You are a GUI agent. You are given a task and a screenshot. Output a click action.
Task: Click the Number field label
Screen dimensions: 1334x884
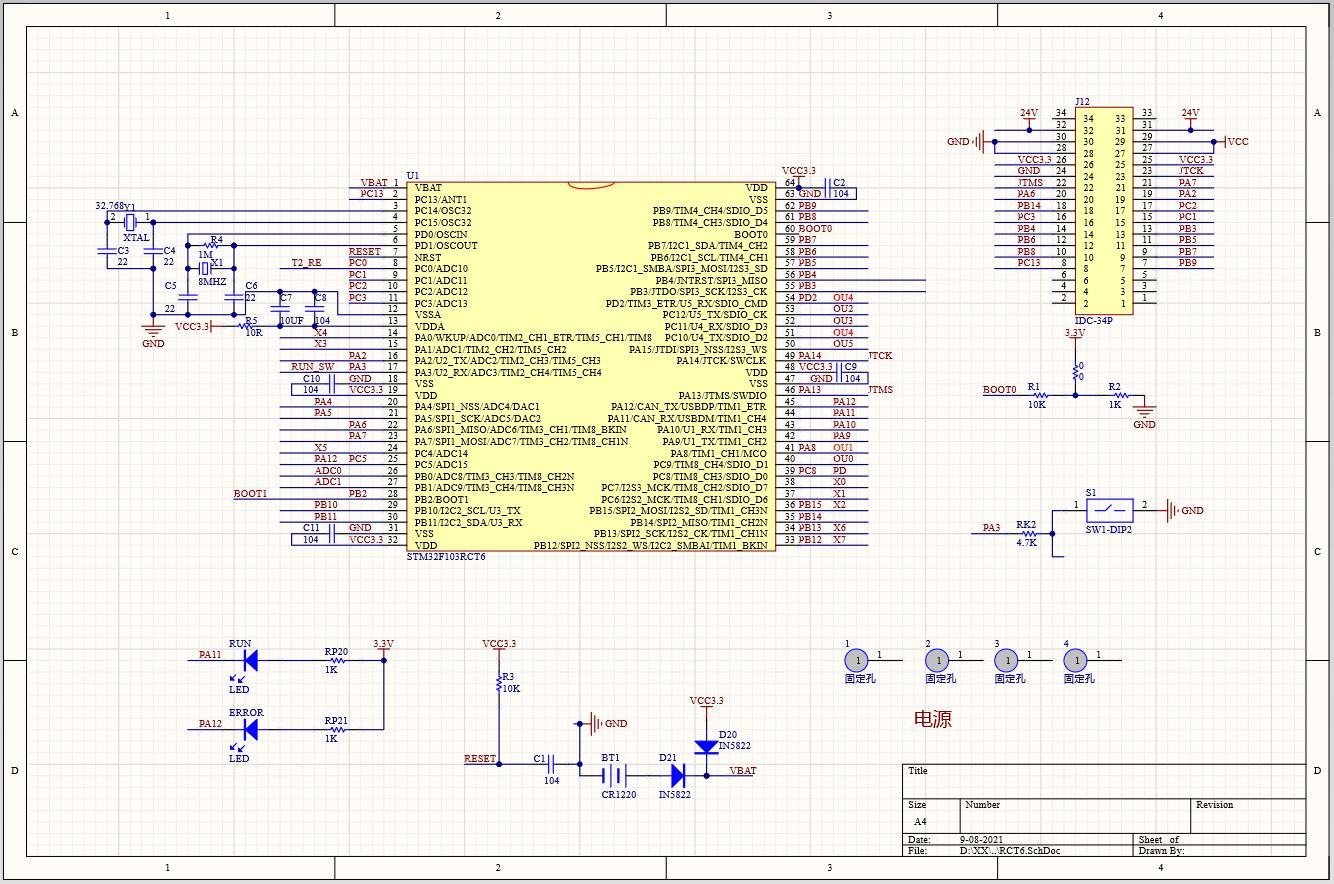coord(983,804)
